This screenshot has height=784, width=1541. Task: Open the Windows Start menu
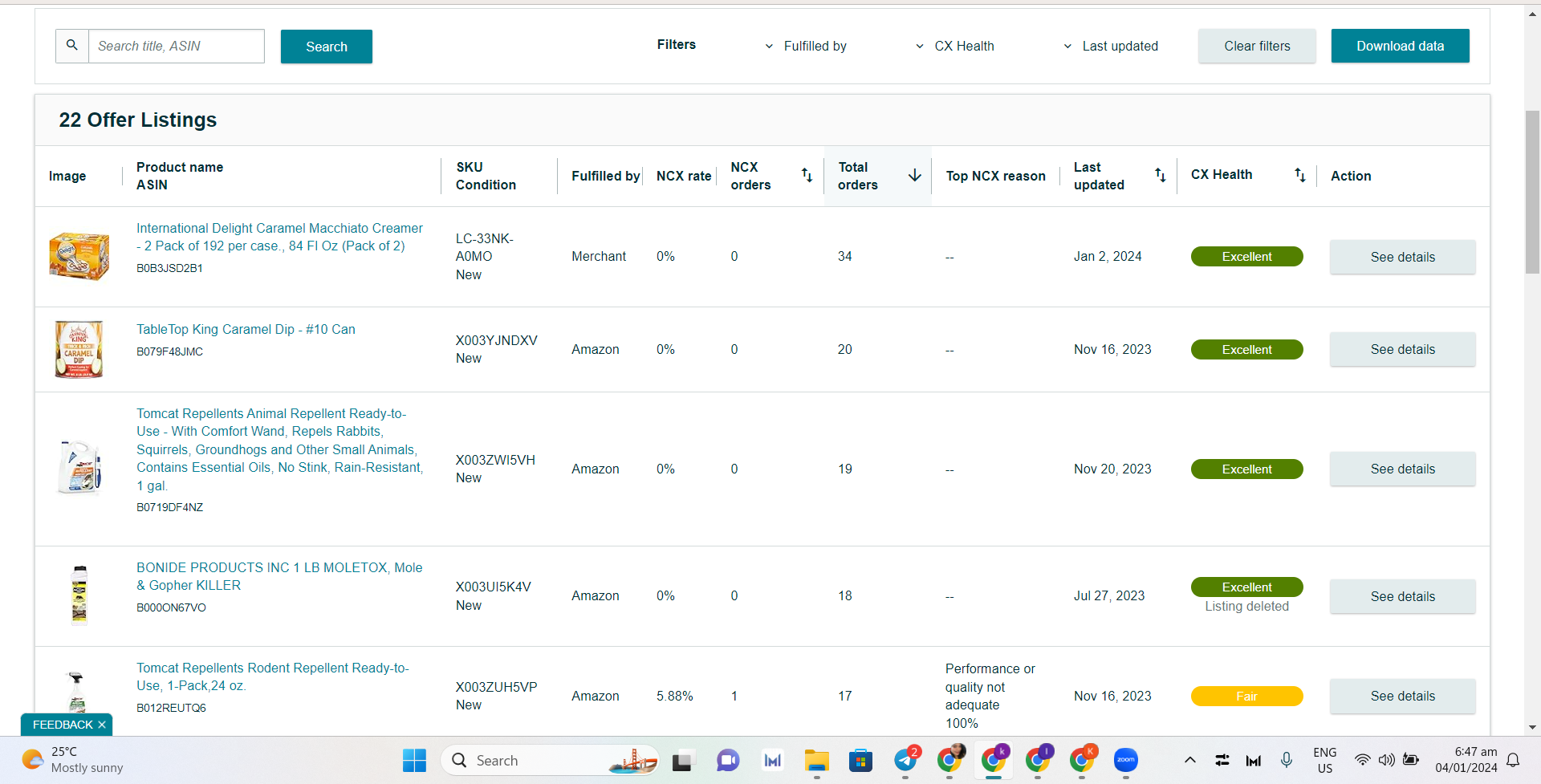click(x=414, y=760)
